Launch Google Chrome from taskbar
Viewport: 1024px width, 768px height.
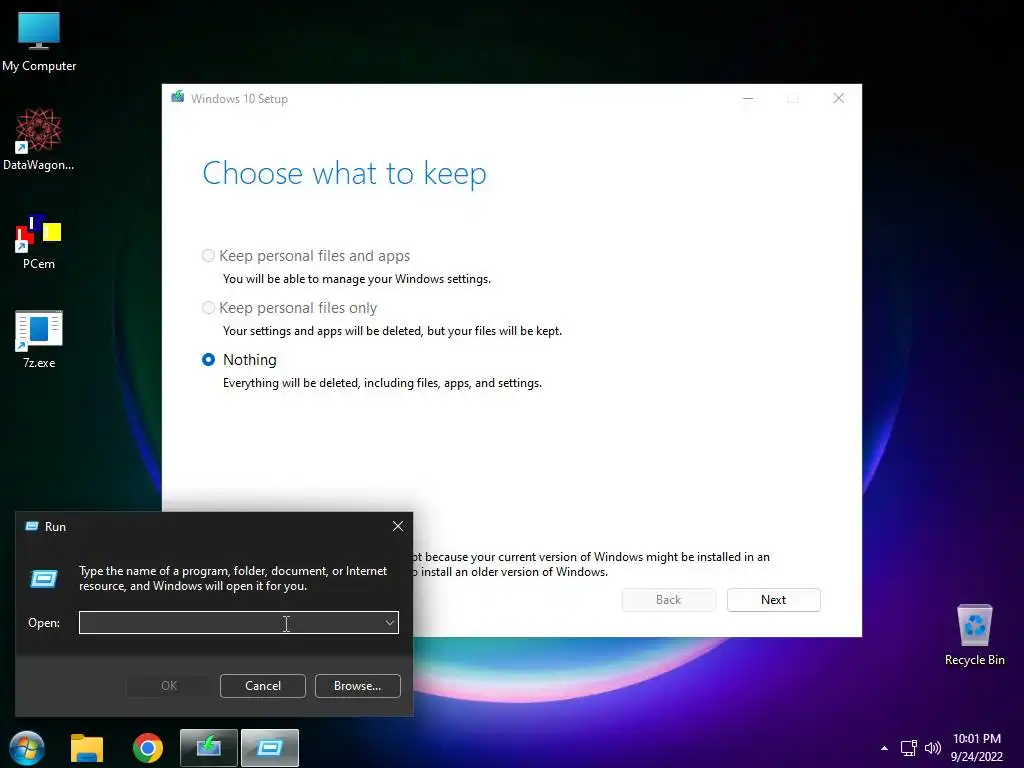(148, 748)
